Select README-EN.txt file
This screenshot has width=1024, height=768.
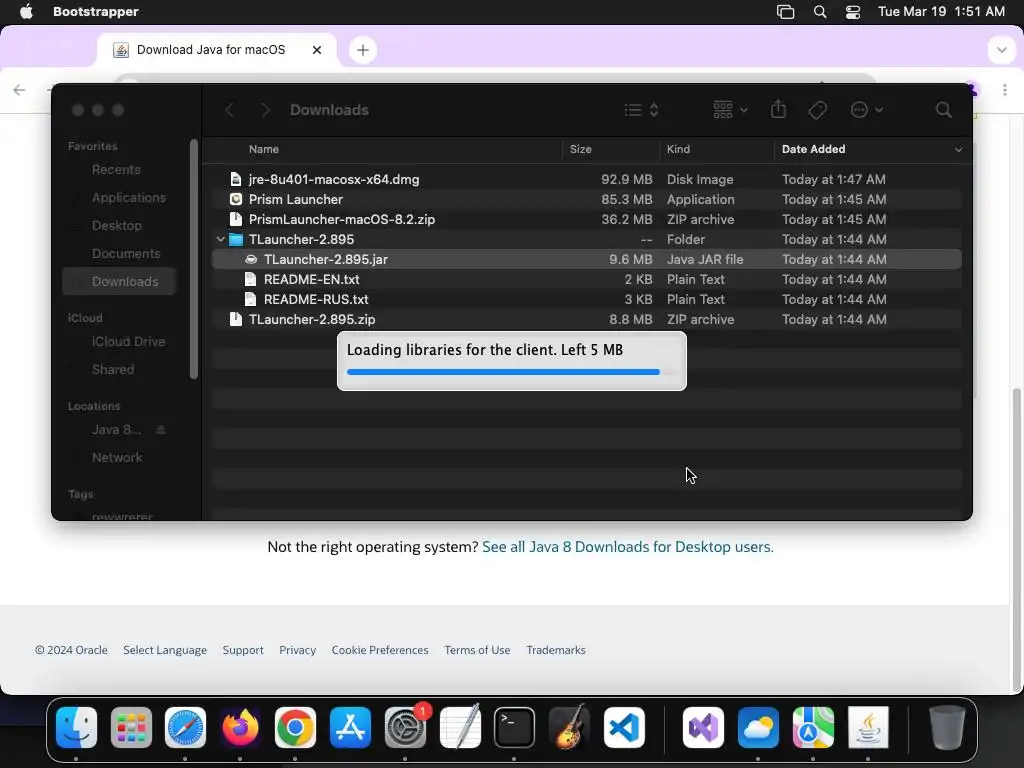(586, 280)
